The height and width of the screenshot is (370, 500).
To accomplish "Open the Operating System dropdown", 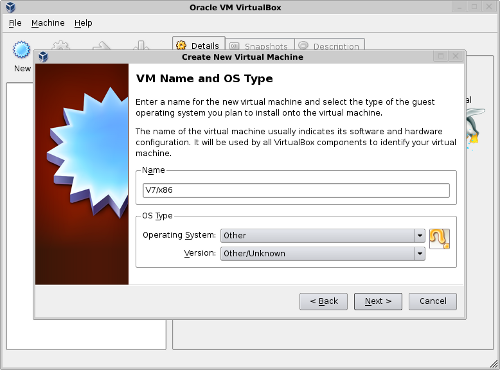I will point(323,235).
